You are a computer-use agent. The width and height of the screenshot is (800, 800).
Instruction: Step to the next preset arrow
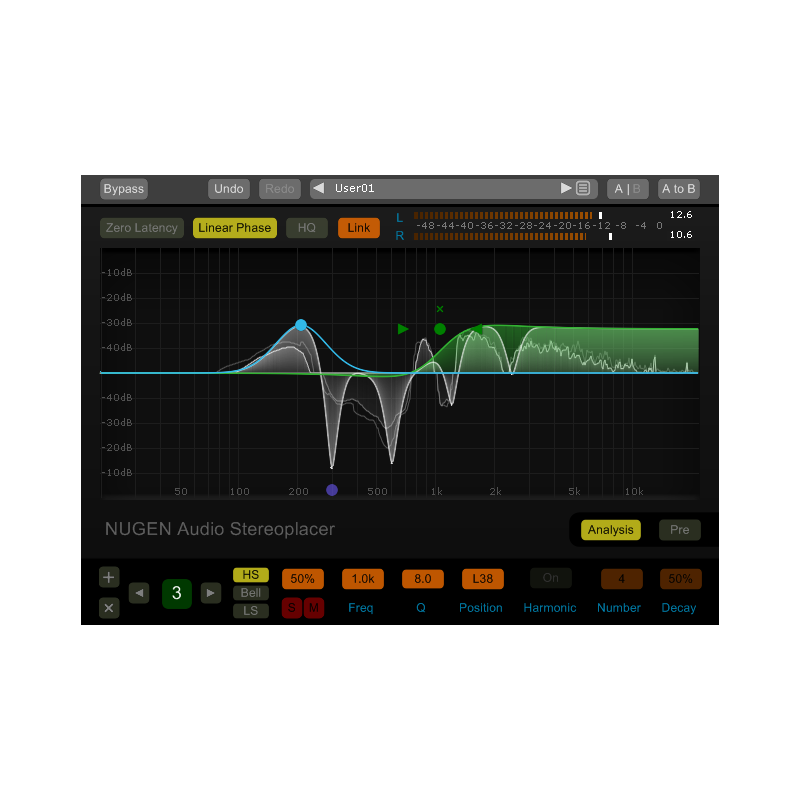click(x=566, y=188)
